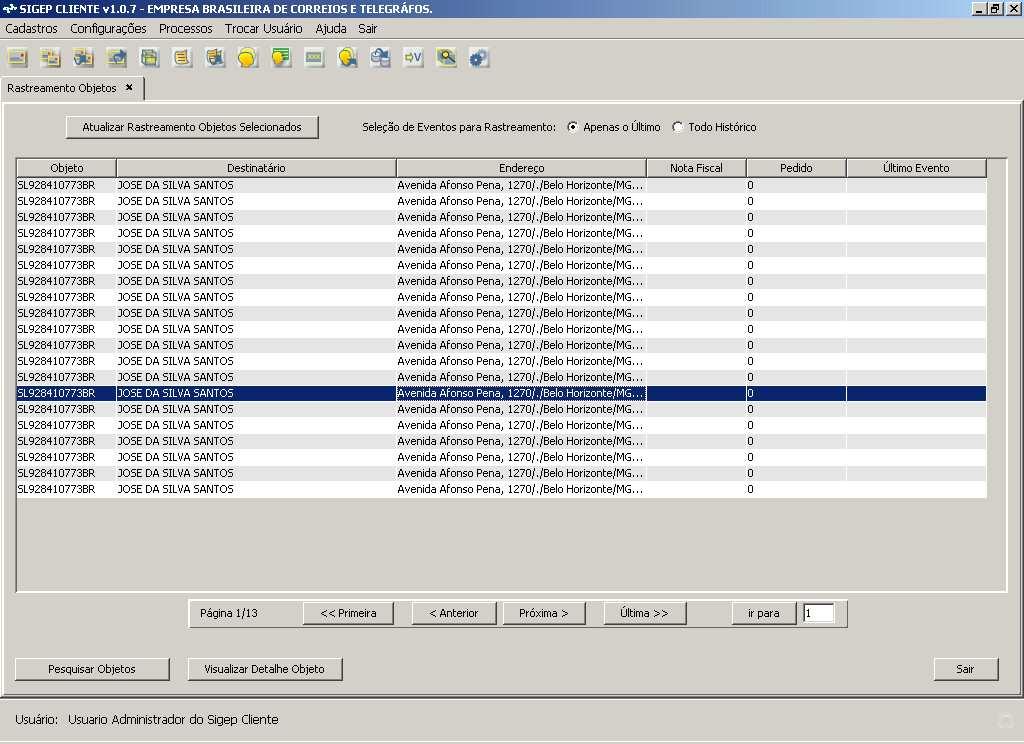
Task: Select the first envelope toolbar icon
Action: point(17,57)
